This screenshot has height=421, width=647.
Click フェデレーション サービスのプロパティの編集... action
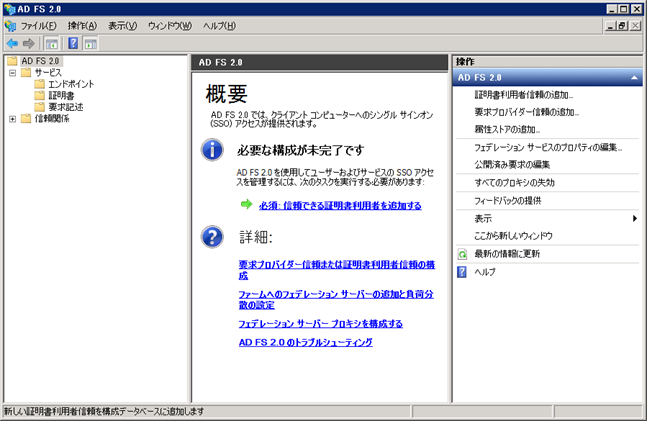[548, 147]
